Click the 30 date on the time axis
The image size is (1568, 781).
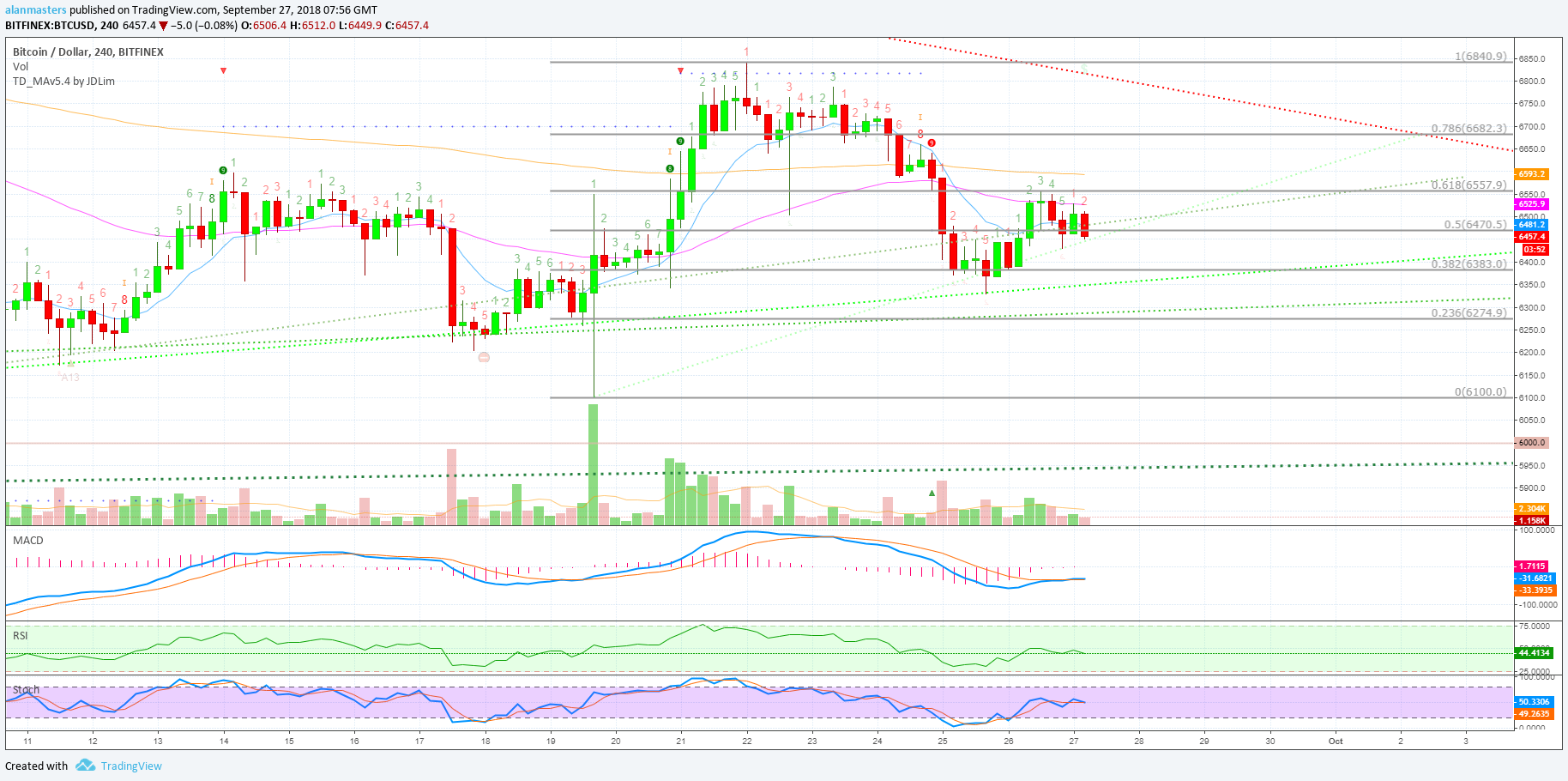pyautogui.click(x=1270, y=741)
